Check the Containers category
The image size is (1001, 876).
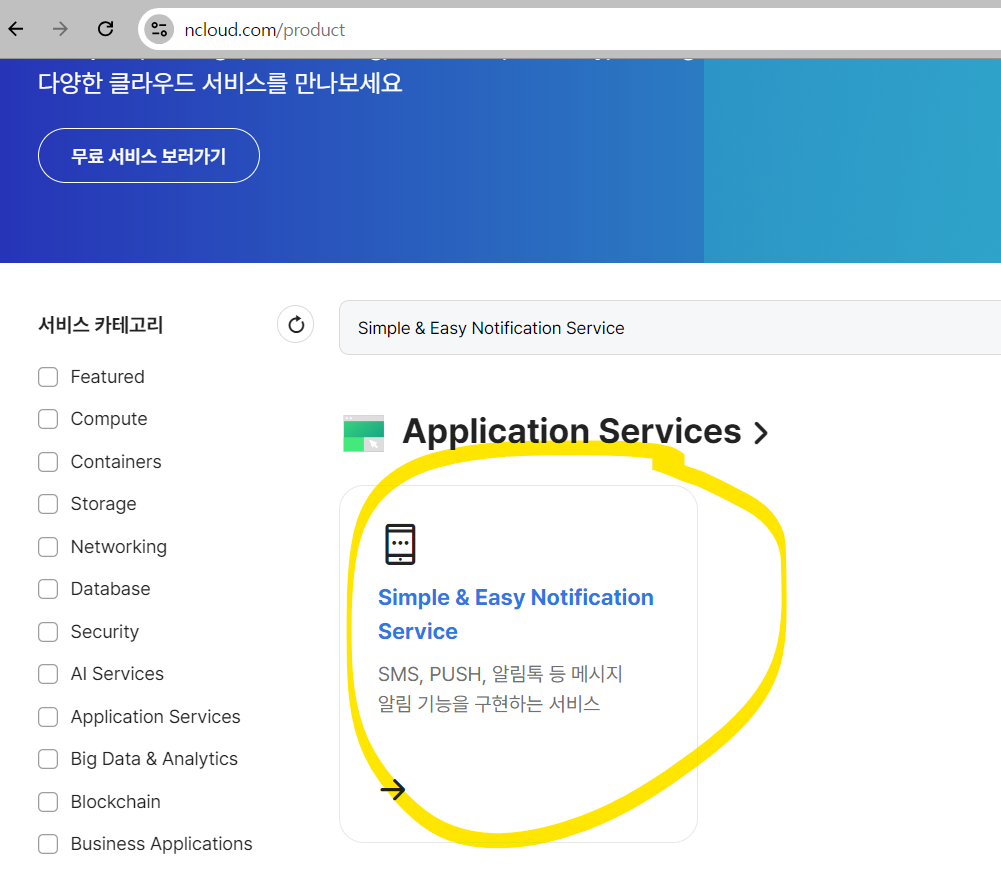pos(48,462)
